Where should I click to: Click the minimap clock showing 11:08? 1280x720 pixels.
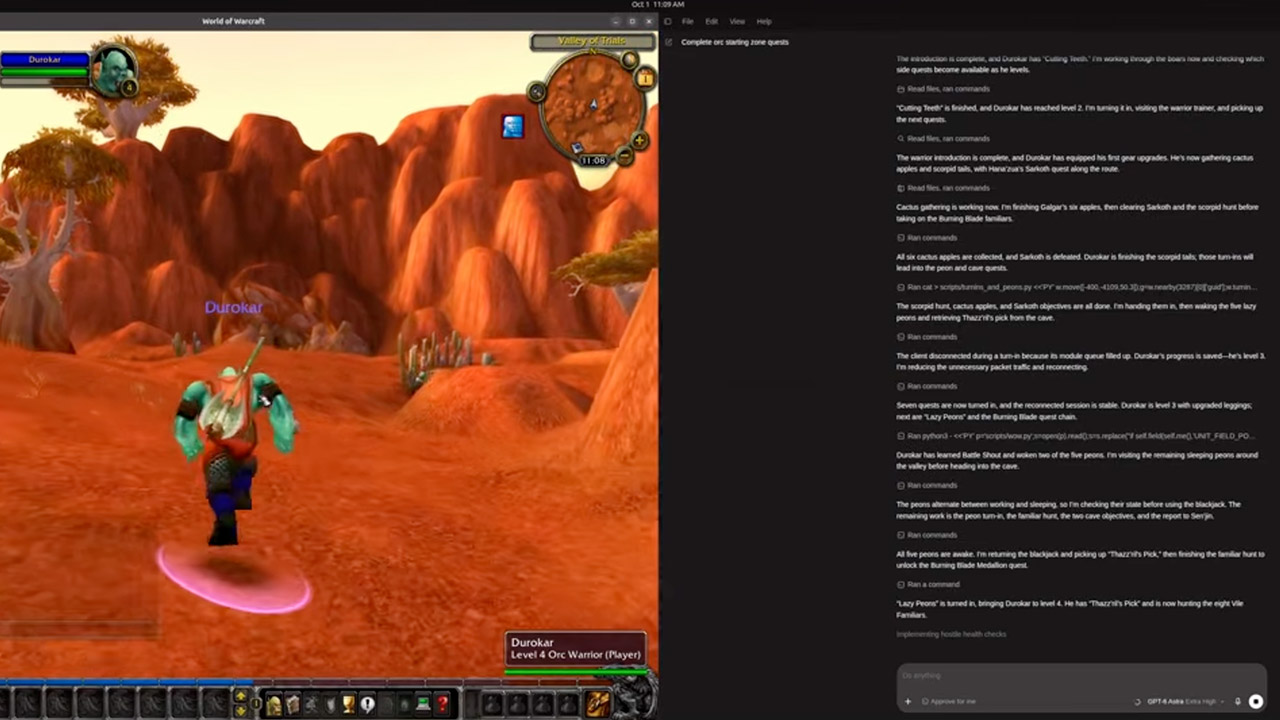pos(594,160)
